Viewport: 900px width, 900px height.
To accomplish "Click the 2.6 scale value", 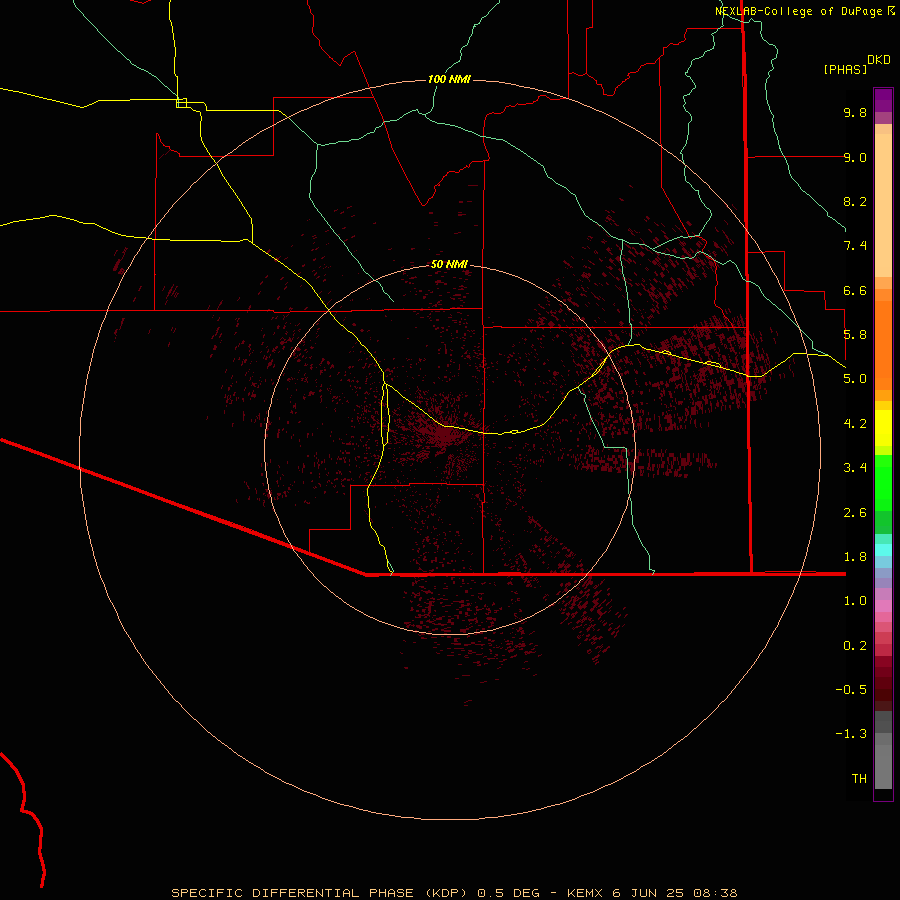I will point(855,513).
